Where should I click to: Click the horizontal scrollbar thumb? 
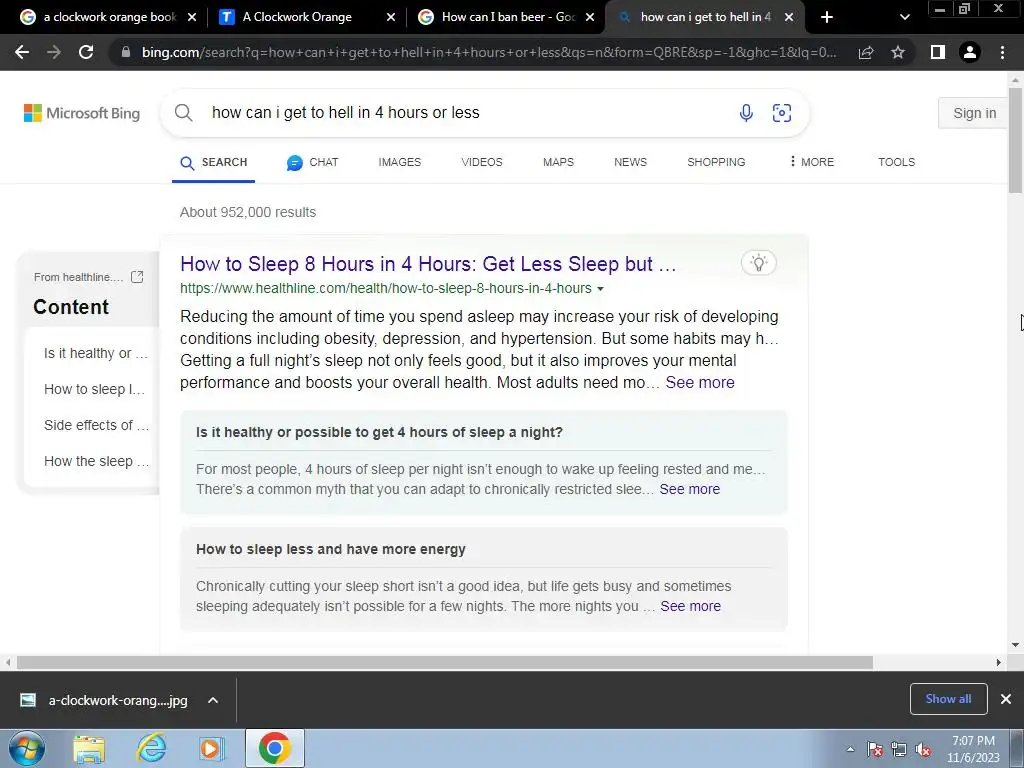point(445,662)
